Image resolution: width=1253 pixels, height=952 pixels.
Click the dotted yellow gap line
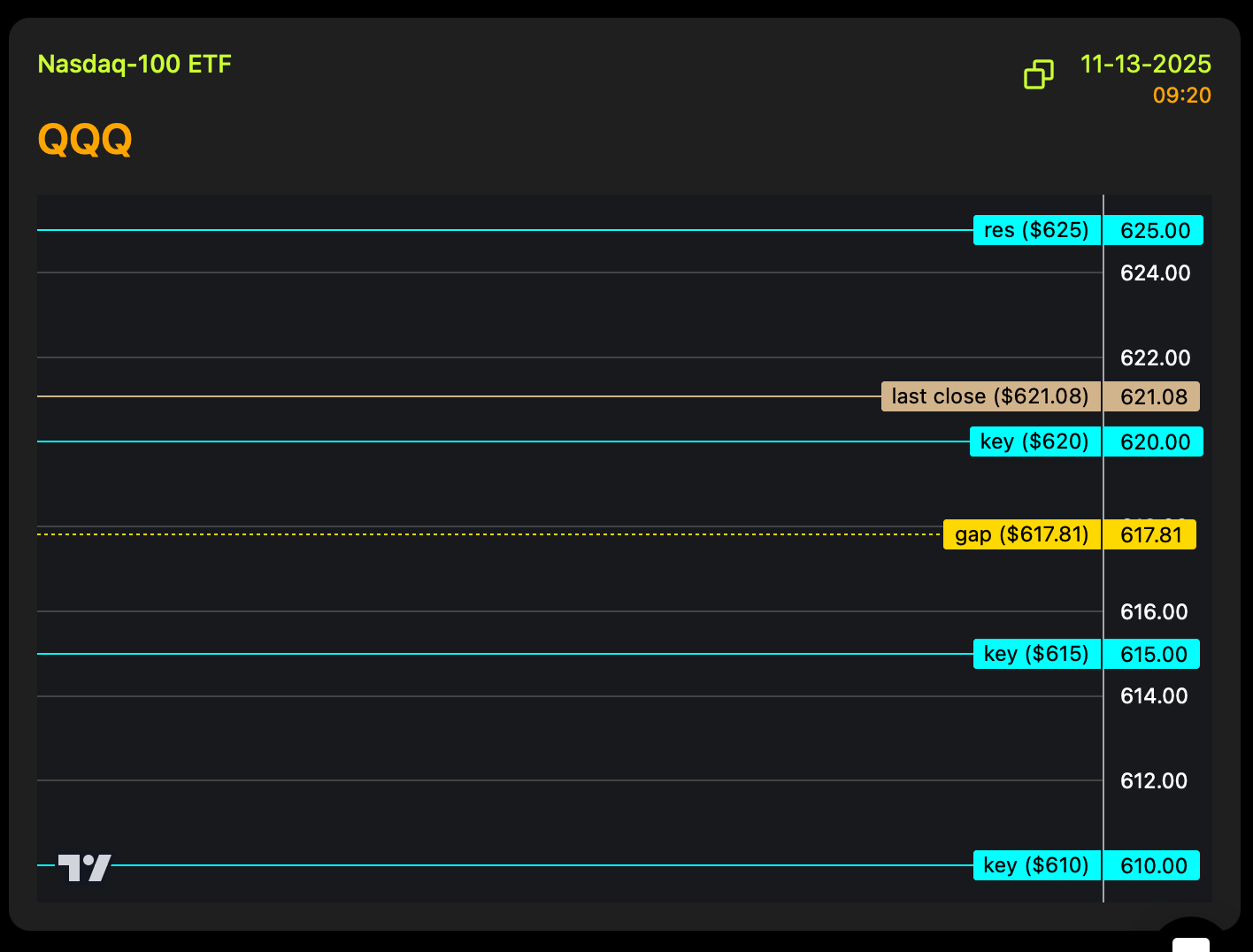pyautogui.click(x=487, y=534)
